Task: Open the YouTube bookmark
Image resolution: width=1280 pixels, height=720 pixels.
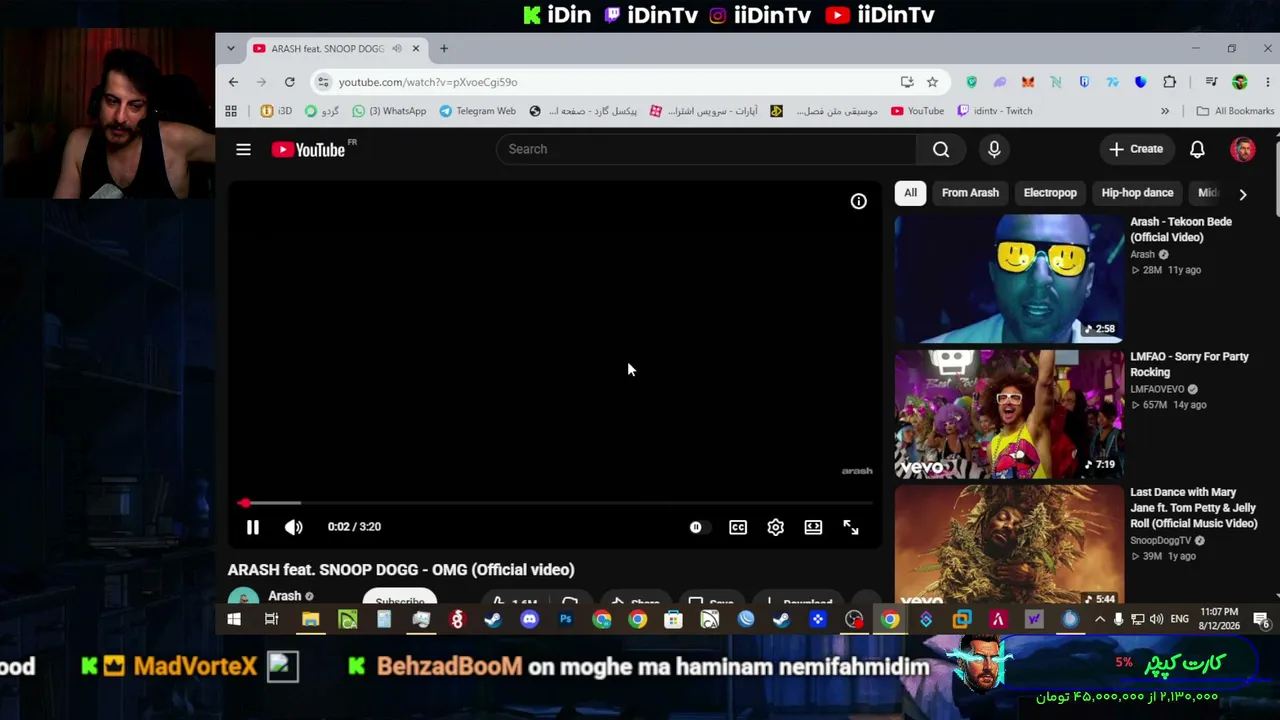Action: pyautogui.click(x=917, y=111)
